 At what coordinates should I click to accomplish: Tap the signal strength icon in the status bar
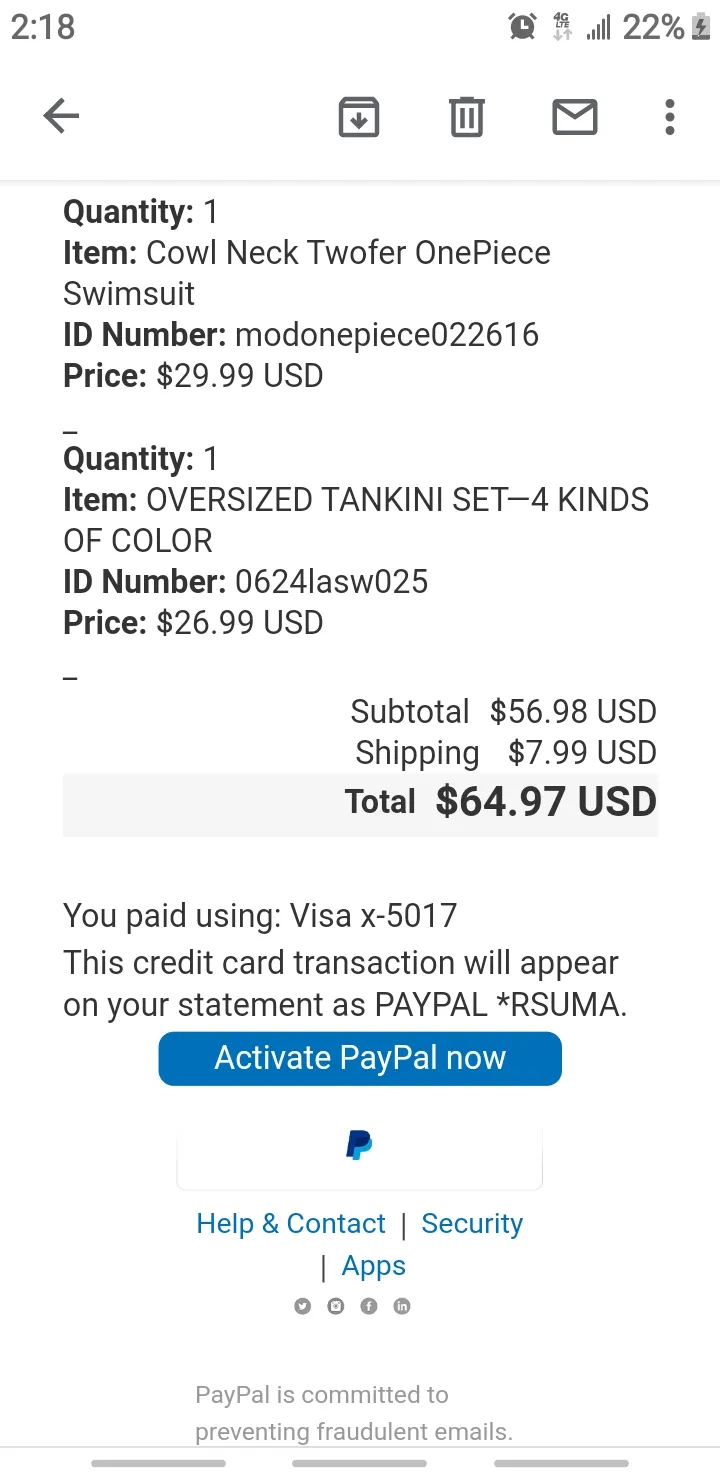[x=598, y=29]
